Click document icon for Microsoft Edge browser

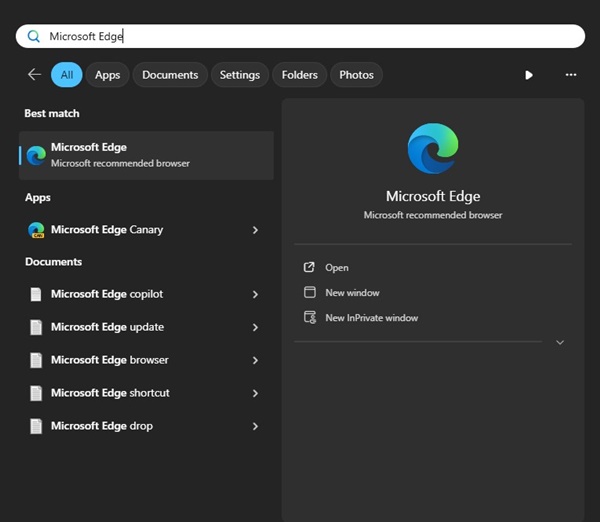[36, 360]
